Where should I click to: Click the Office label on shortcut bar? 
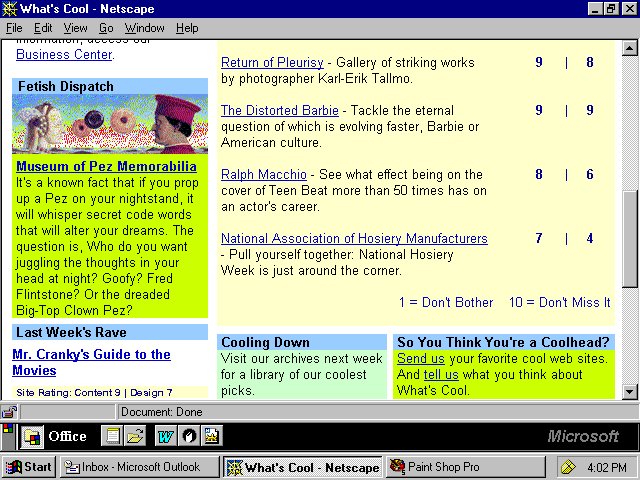pos(67,436)
